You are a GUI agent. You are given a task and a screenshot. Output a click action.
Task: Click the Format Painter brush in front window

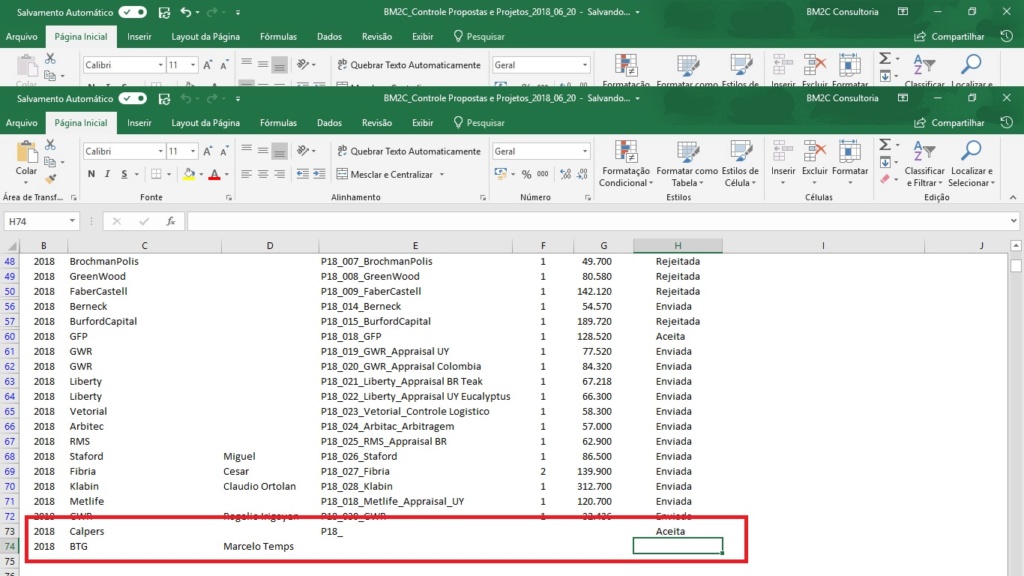point(50,178)
